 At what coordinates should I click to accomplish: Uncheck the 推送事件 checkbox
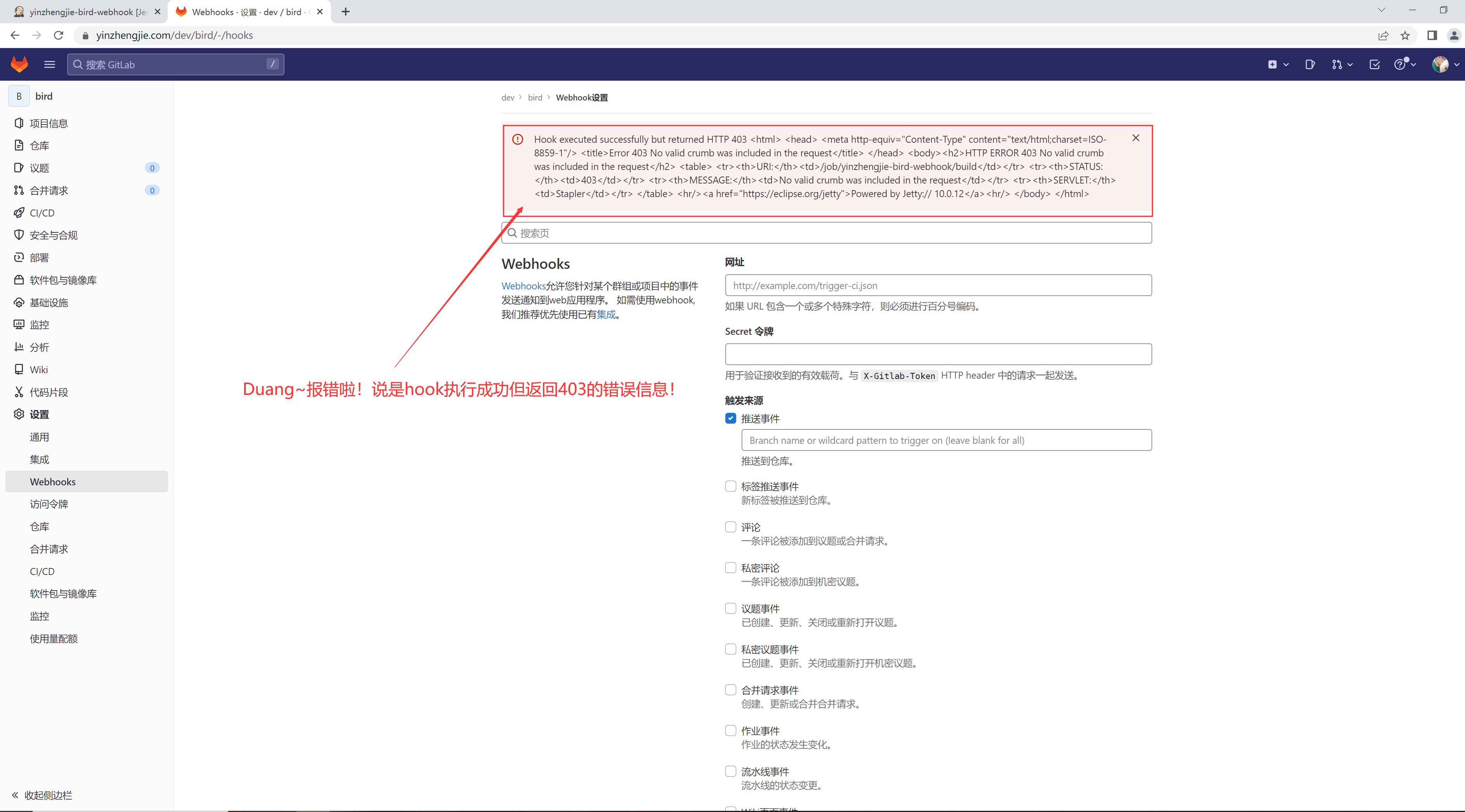(x=730, y=419)
